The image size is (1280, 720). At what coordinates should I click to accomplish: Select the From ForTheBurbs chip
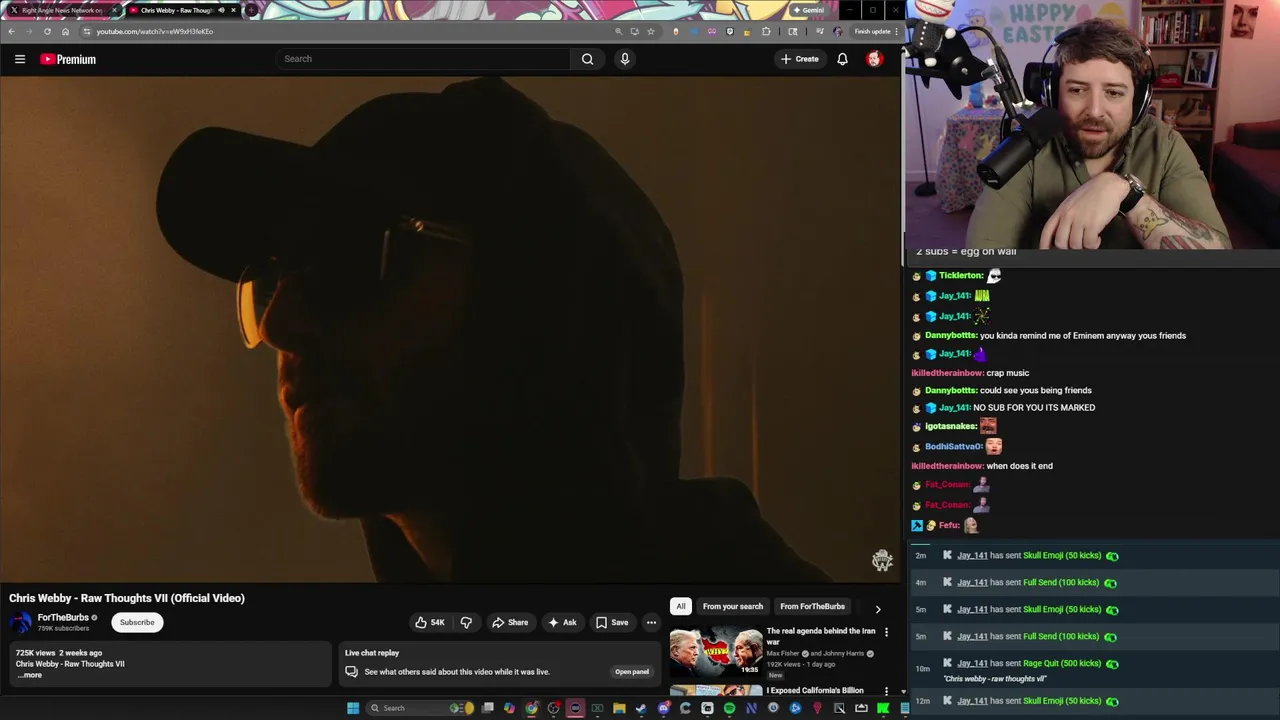click(x=812, y=606)
